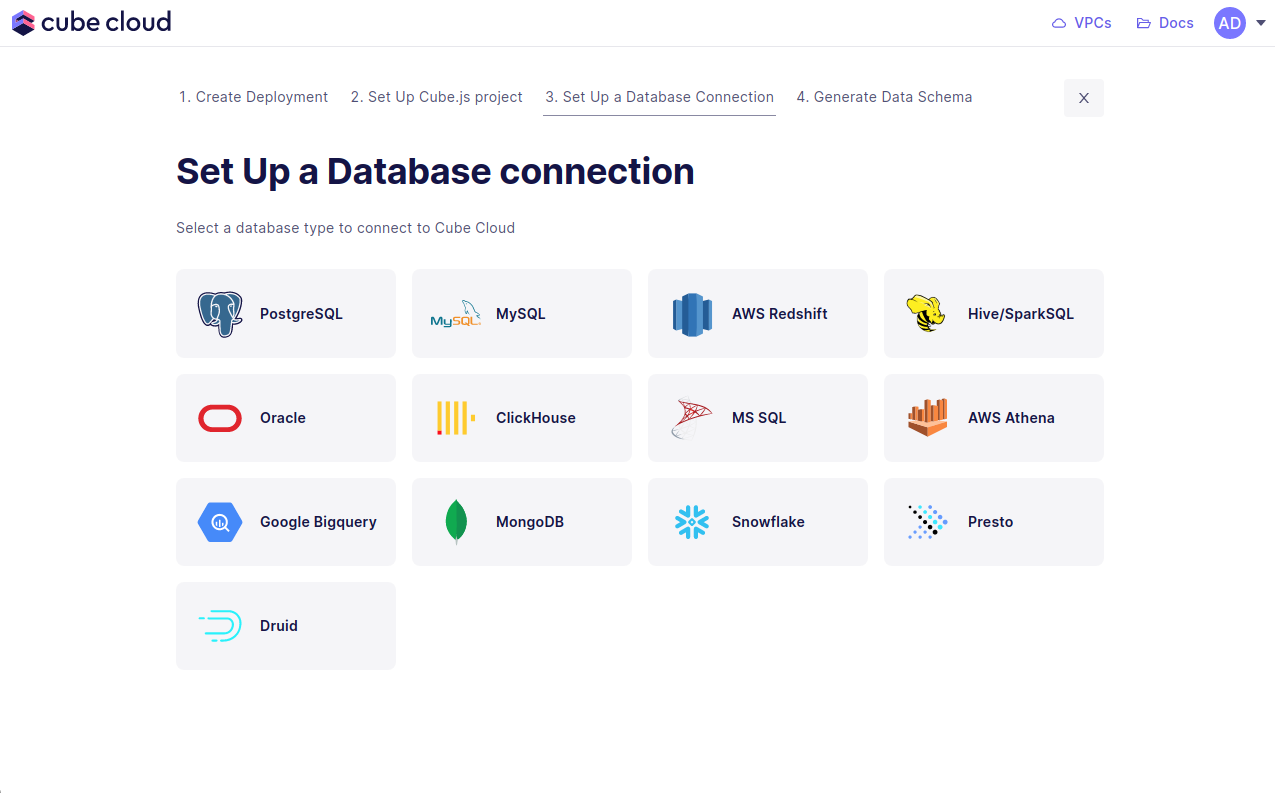Click the AWS Athena orange icon
Screen dimensions: 1275x793
click(928, 418)
